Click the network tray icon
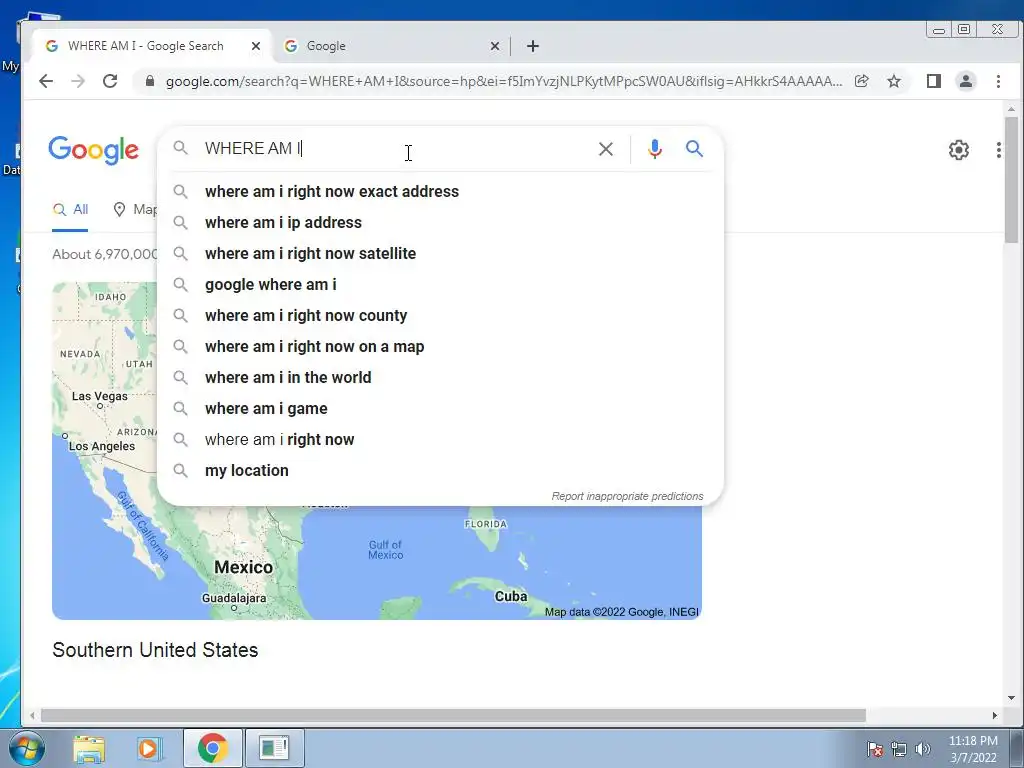 coord(899,749)
